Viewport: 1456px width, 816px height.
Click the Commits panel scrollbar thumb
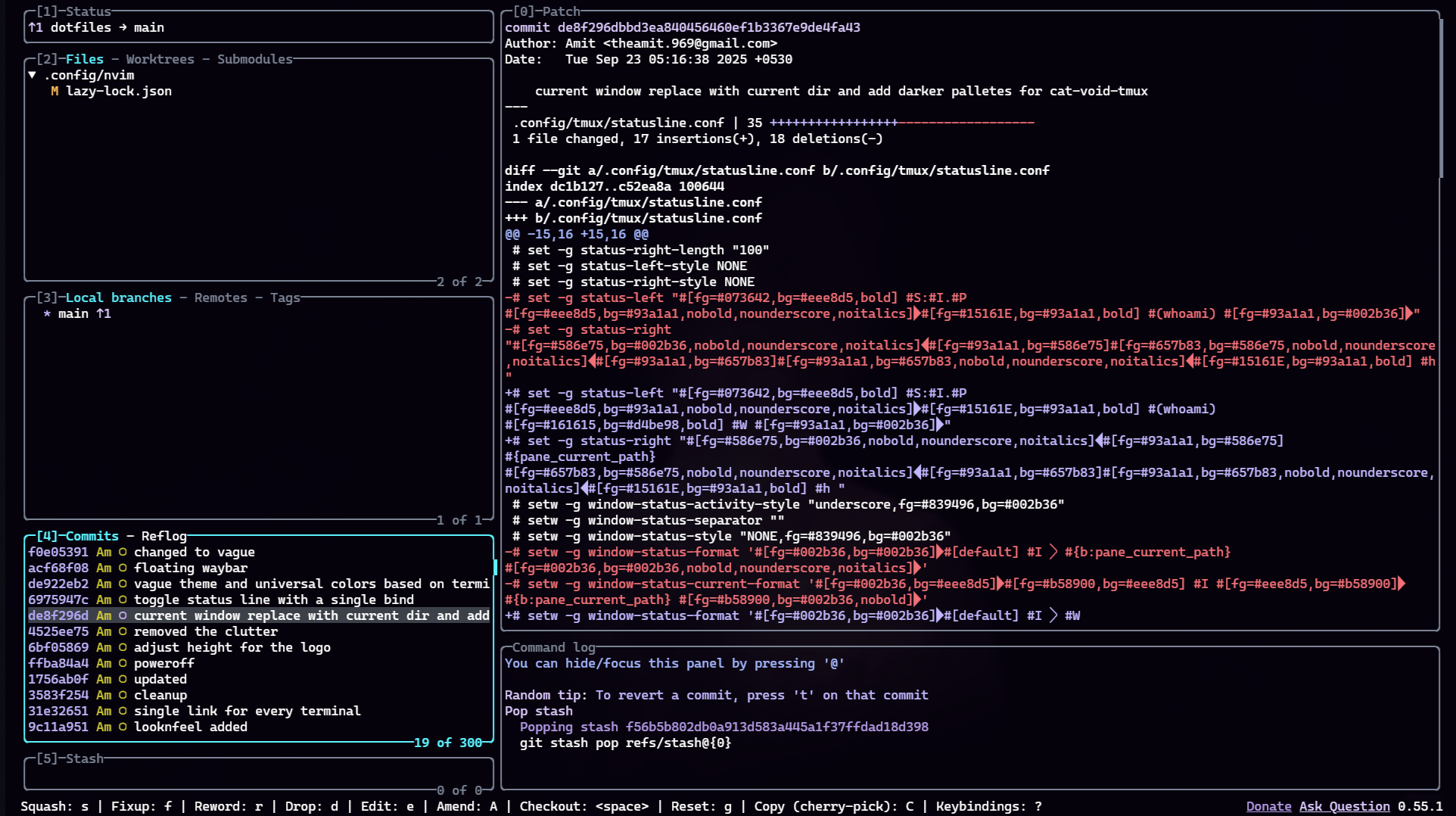[x=495, y=568]
